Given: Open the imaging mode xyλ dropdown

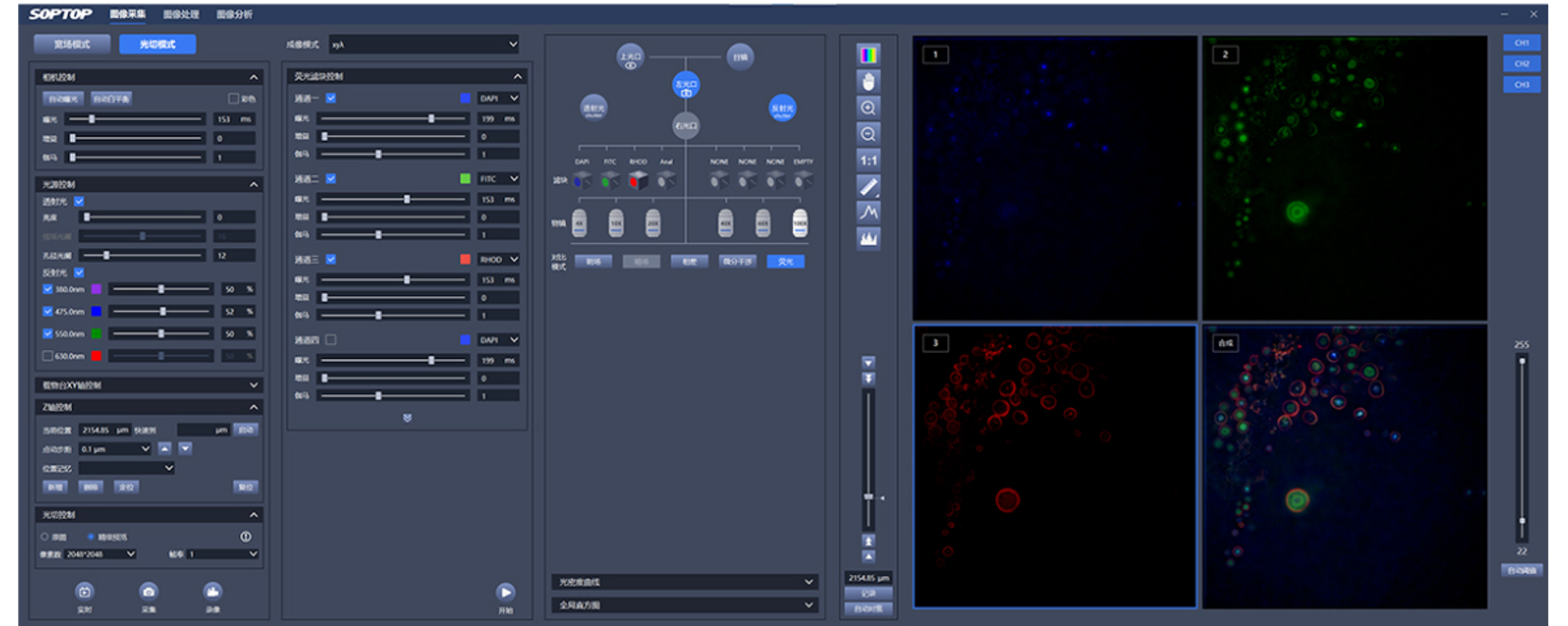Looking at the screenshot, I should 424,44.
